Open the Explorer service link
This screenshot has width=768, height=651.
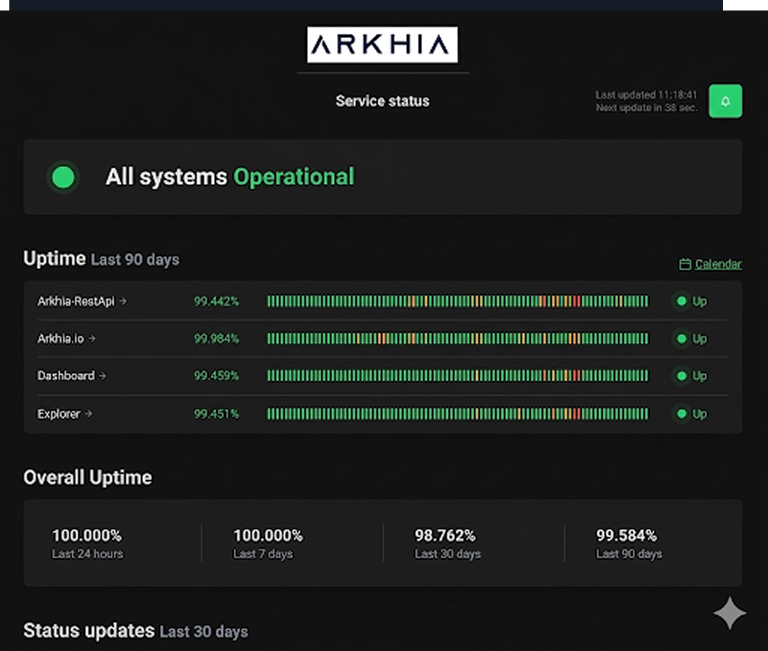click(64, 414)
